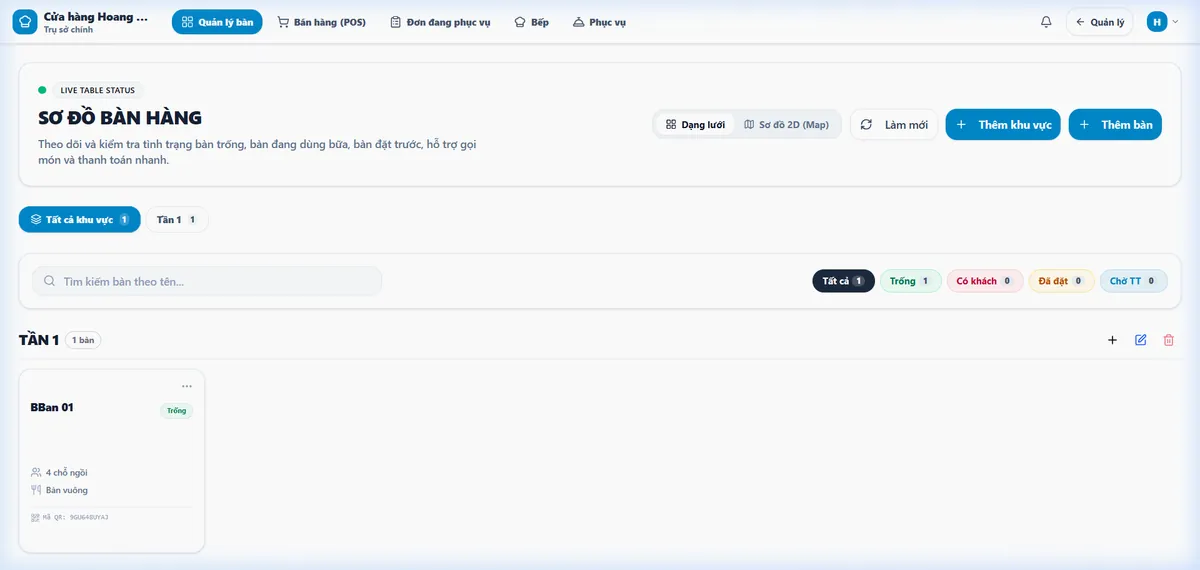Click the Trụ sở chính subtitle
This screenshot has width=1200, height=570.
click(x=68, y=30)
